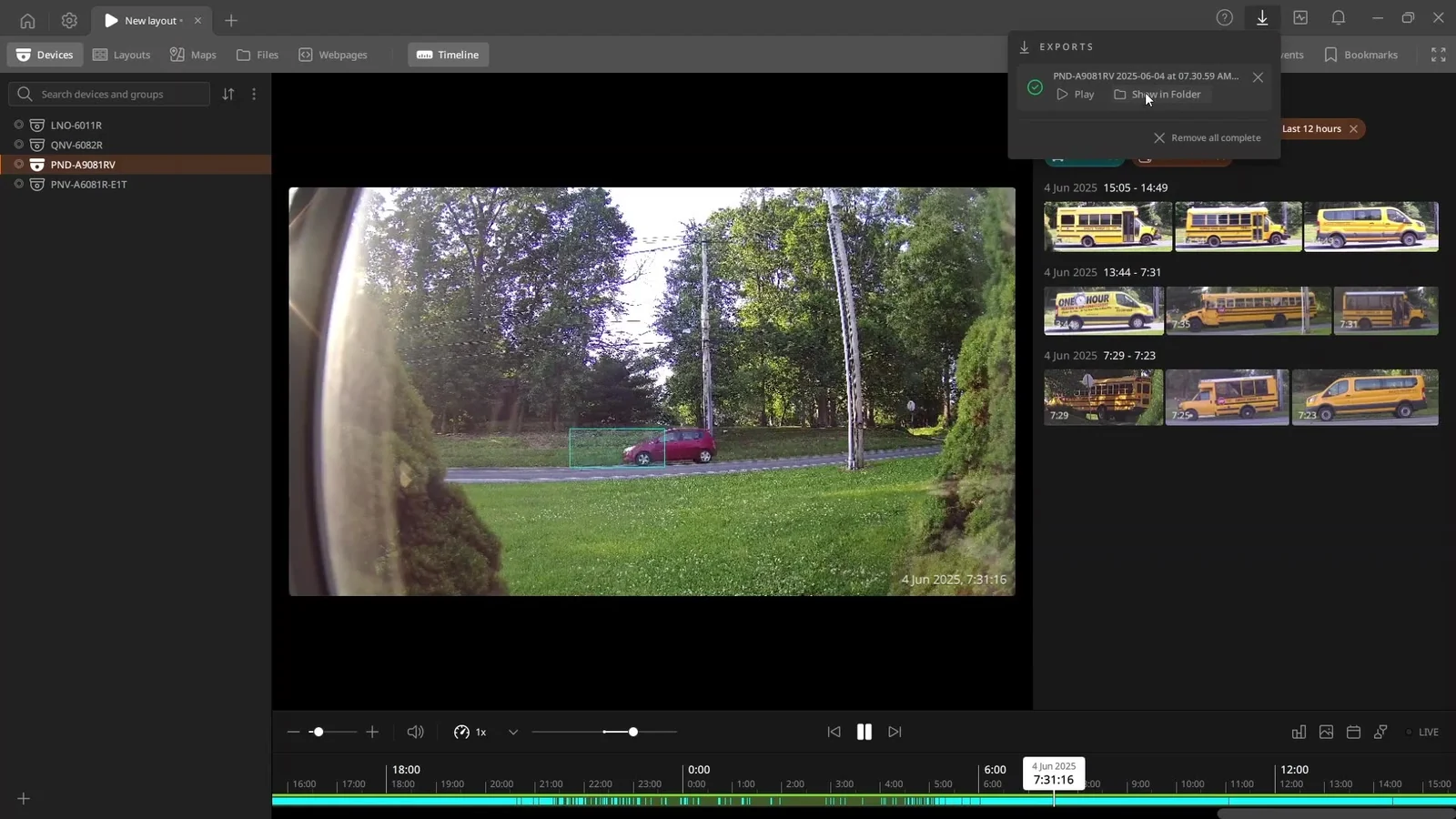Toggle the object analytics chart icon on the timeline bar
1456x819 pixels.
[x=1299, y=732]
